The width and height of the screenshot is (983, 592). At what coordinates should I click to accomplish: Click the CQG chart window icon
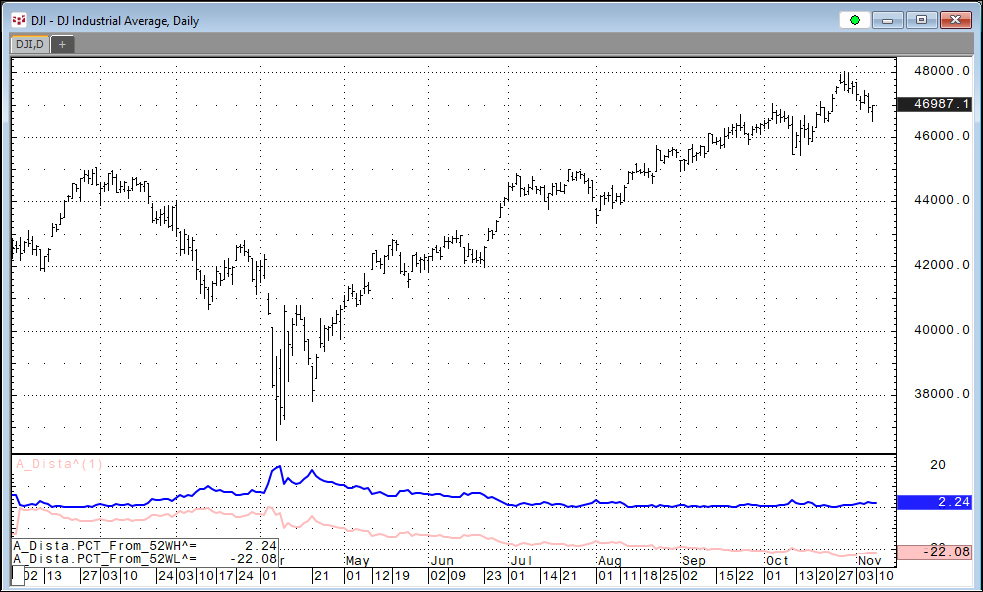tap(18, 20)
